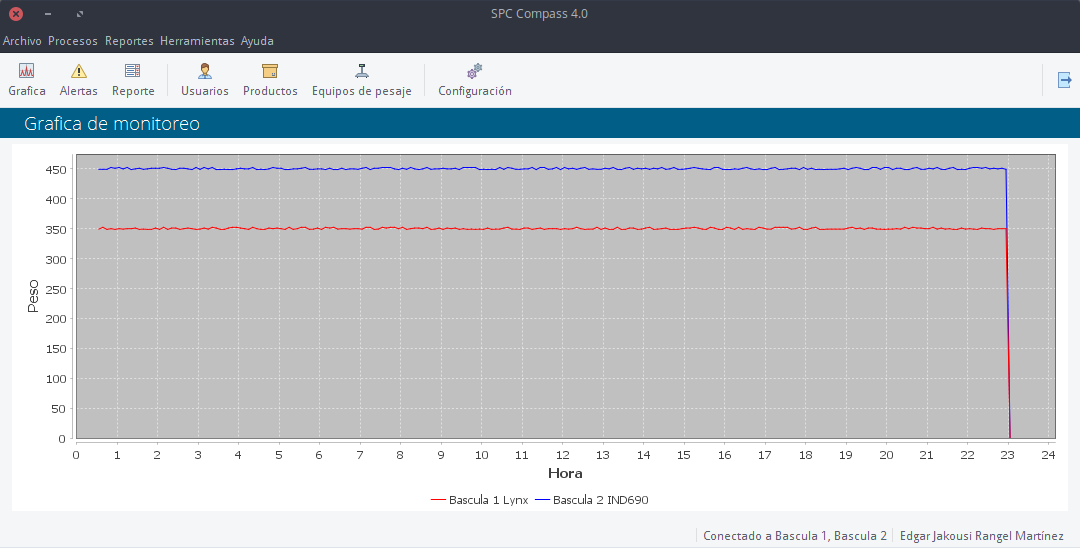
Task: Click the Conectado a Bascula 1, Bascula 2 status
Action: click(x=795, y=536)
